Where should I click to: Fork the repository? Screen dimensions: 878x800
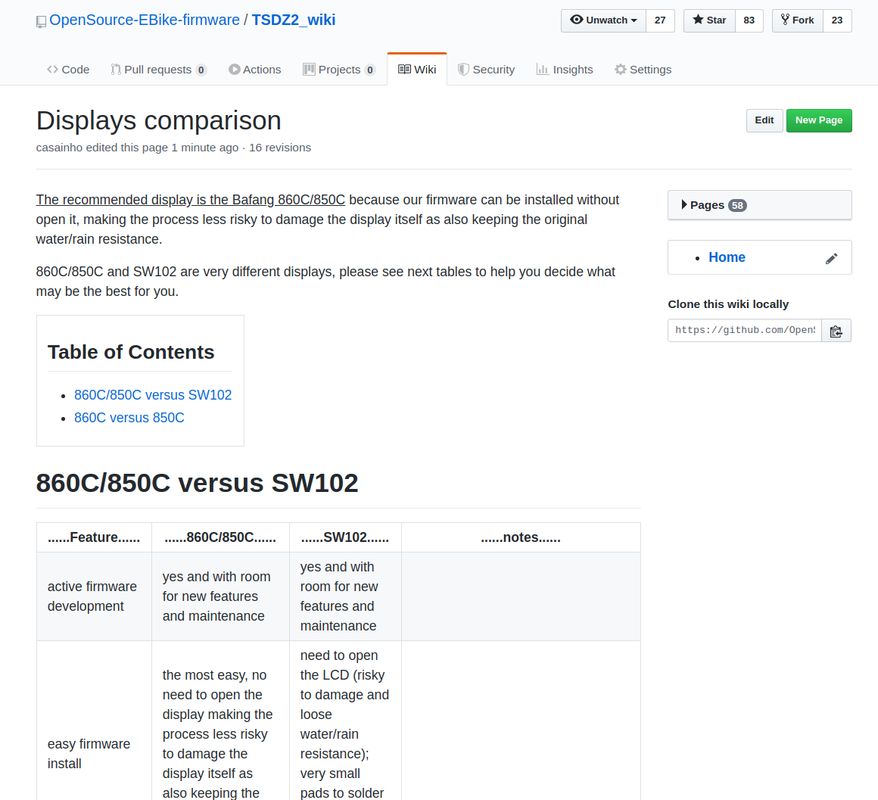tap(797, 21)
